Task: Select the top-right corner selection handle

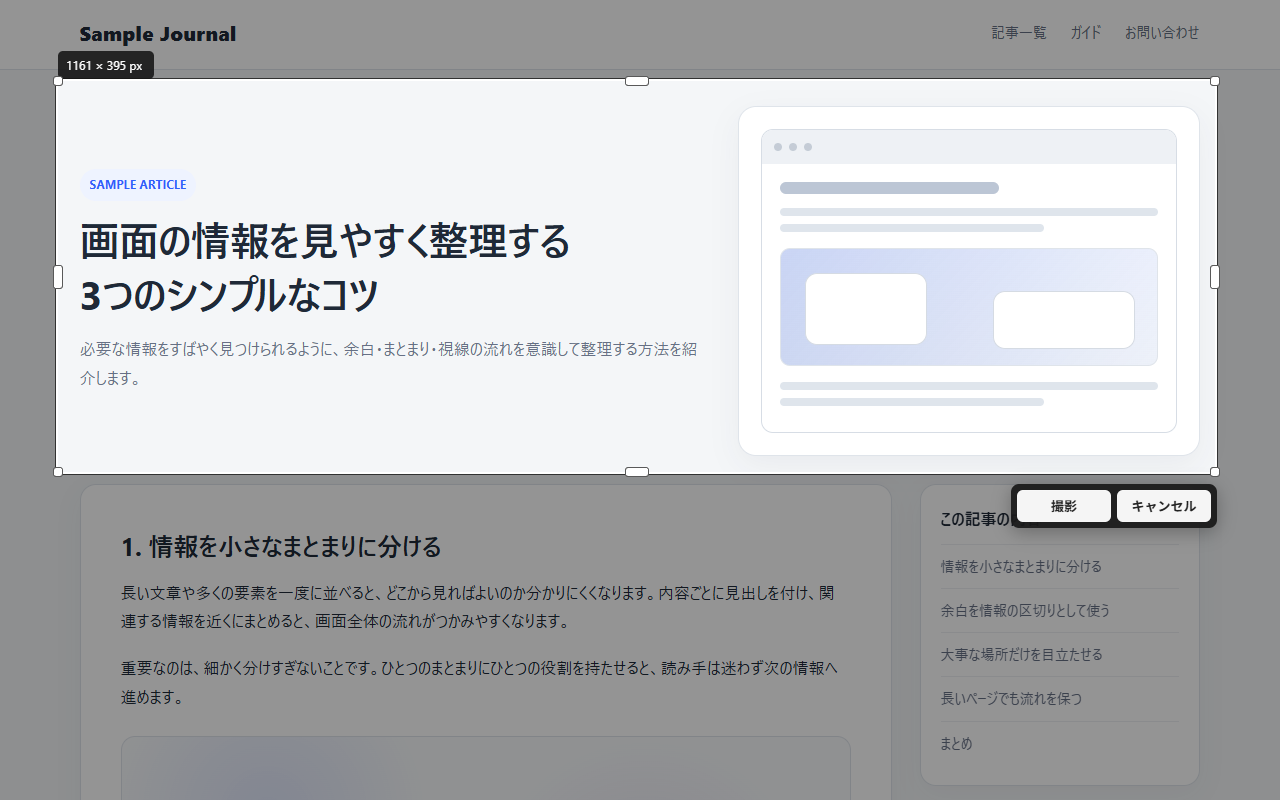Action: click(x=1215, y=81)
